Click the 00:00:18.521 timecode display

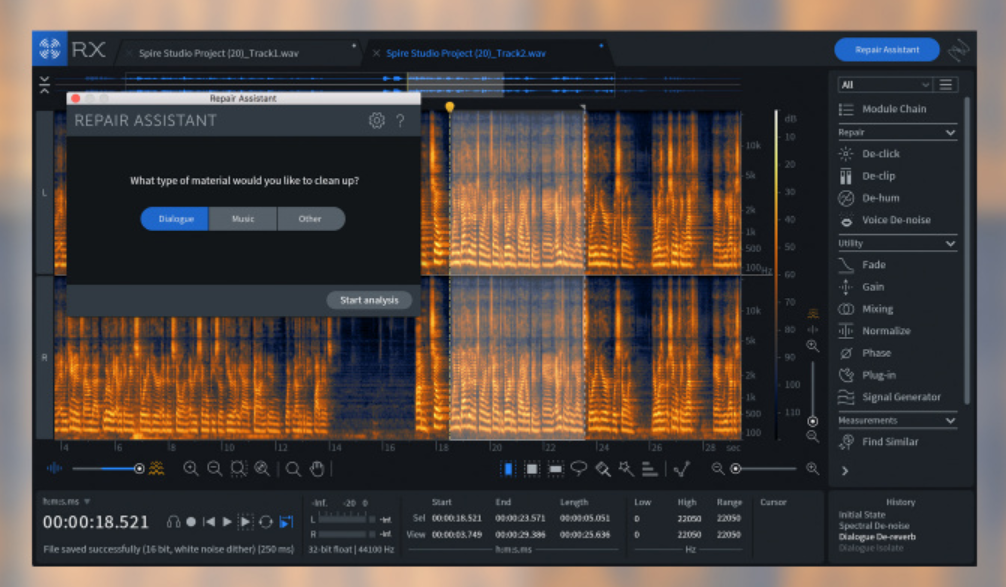(x=96, y=522)
